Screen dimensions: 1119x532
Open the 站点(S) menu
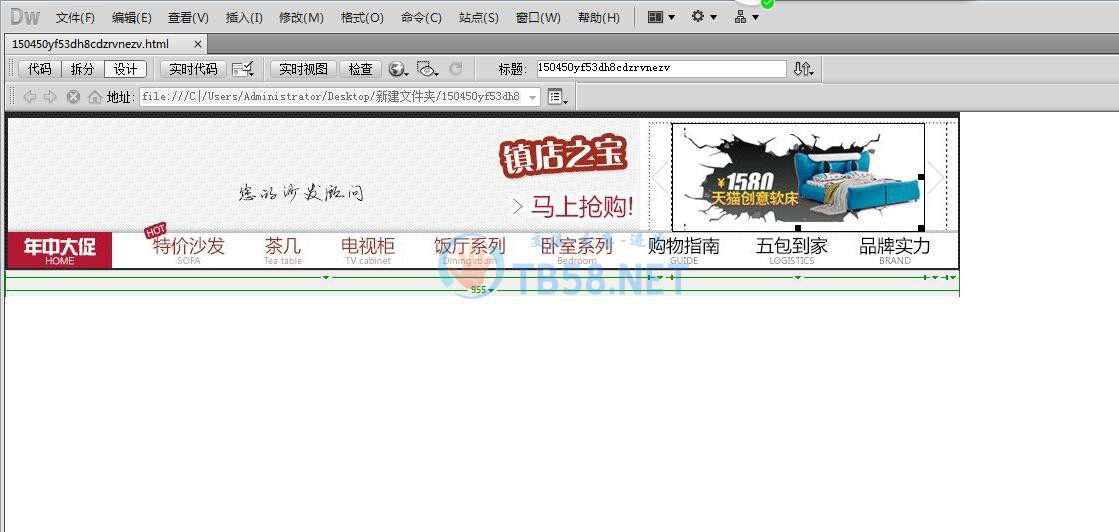coord(478,18)
